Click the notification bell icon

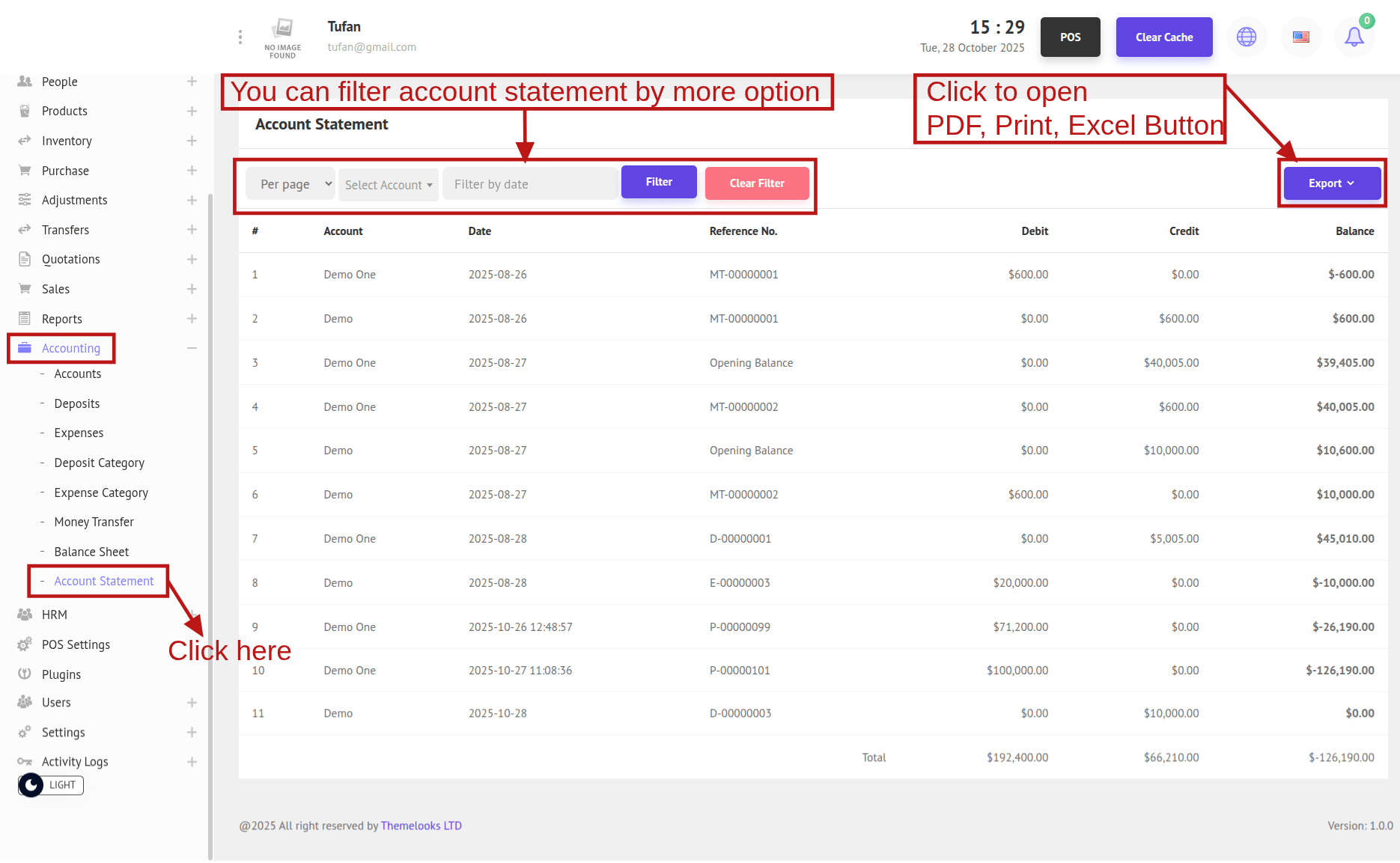[x=1354, y=37]
